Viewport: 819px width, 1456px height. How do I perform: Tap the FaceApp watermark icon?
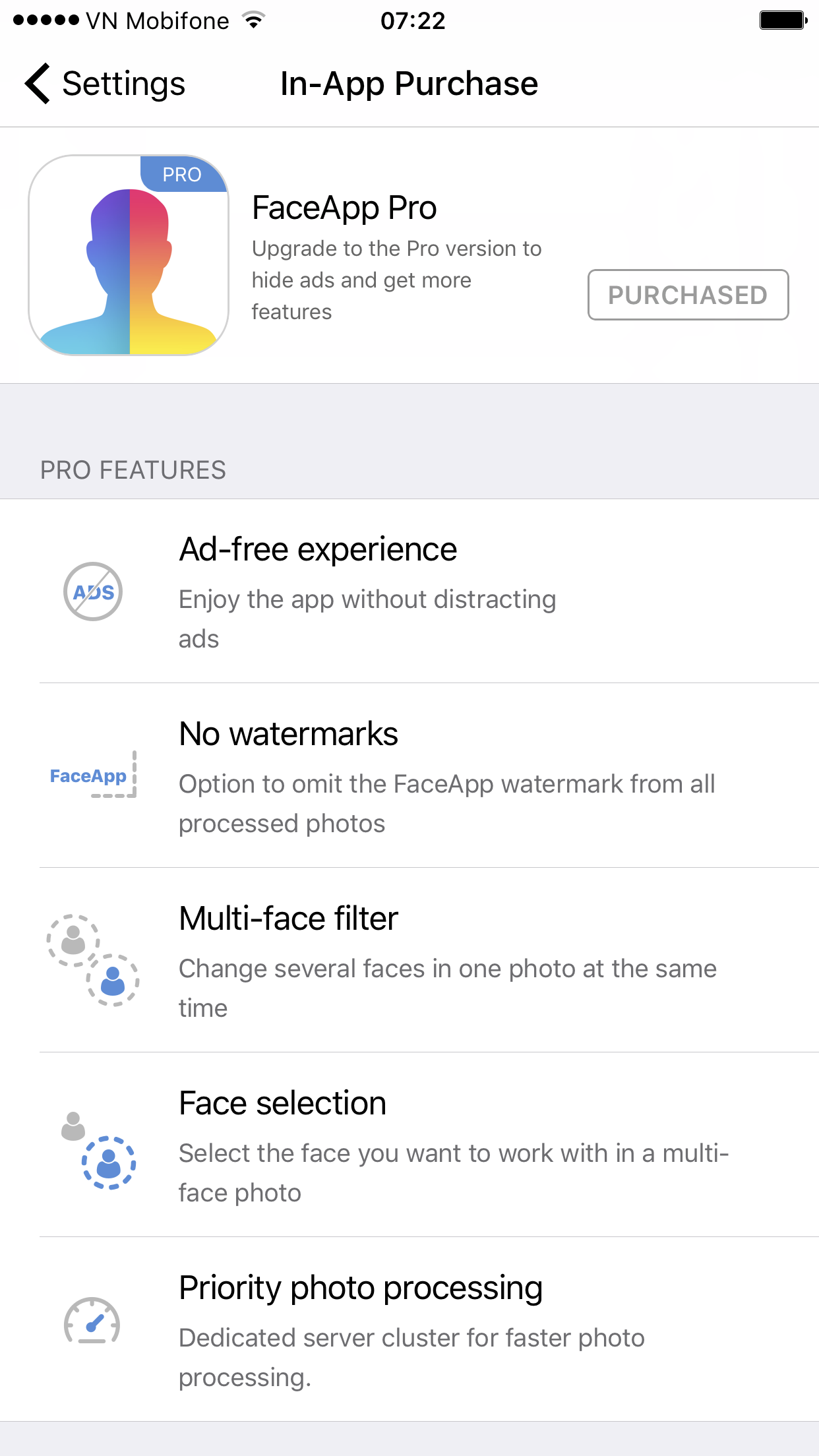93,775
